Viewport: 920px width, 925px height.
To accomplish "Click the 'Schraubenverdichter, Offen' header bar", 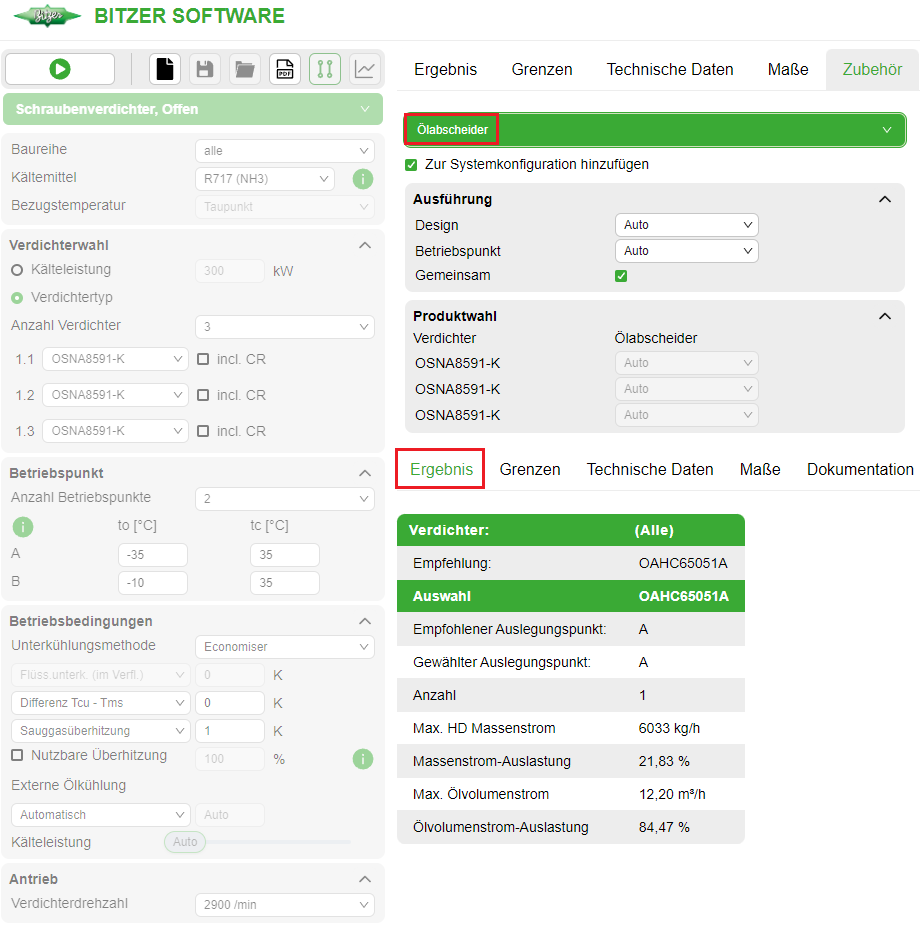I will [192, 109].
